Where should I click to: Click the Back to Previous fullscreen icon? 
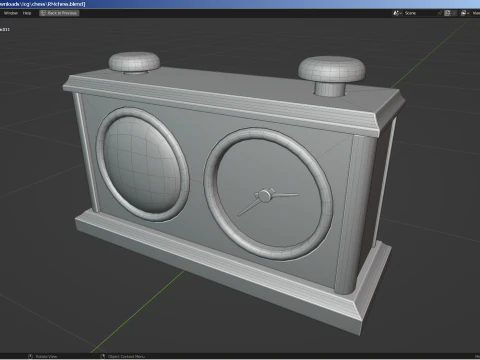pyautogui.click(x=43, y=13)
